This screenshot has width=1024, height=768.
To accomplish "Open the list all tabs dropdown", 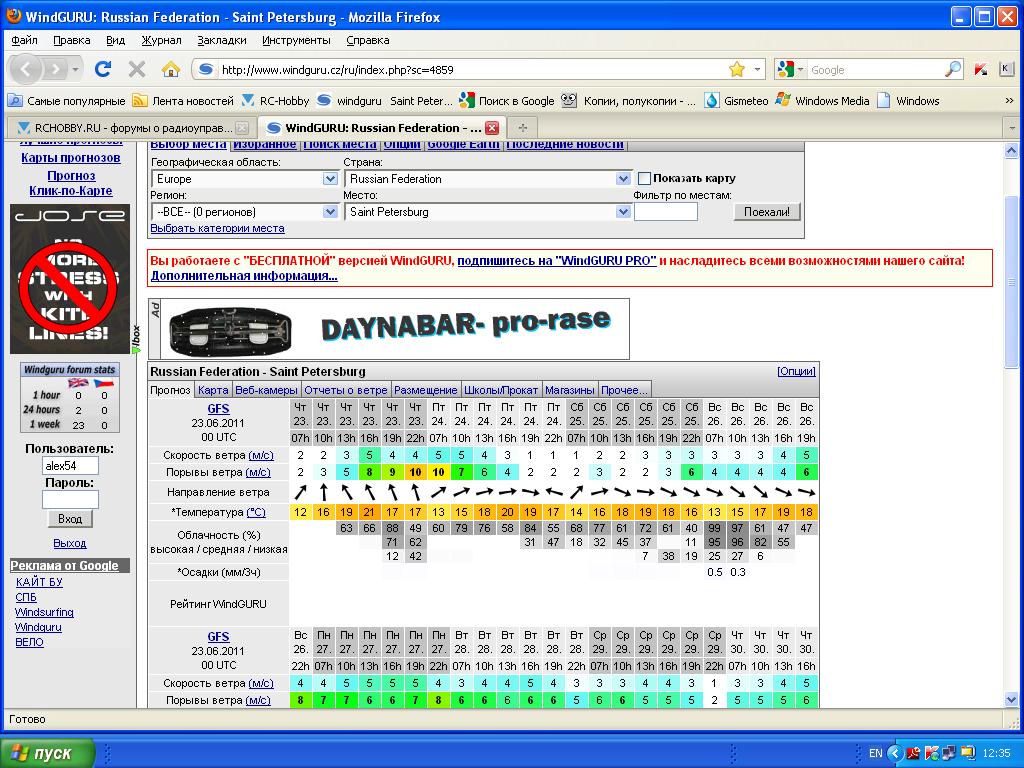I will tap(1012, 128).
